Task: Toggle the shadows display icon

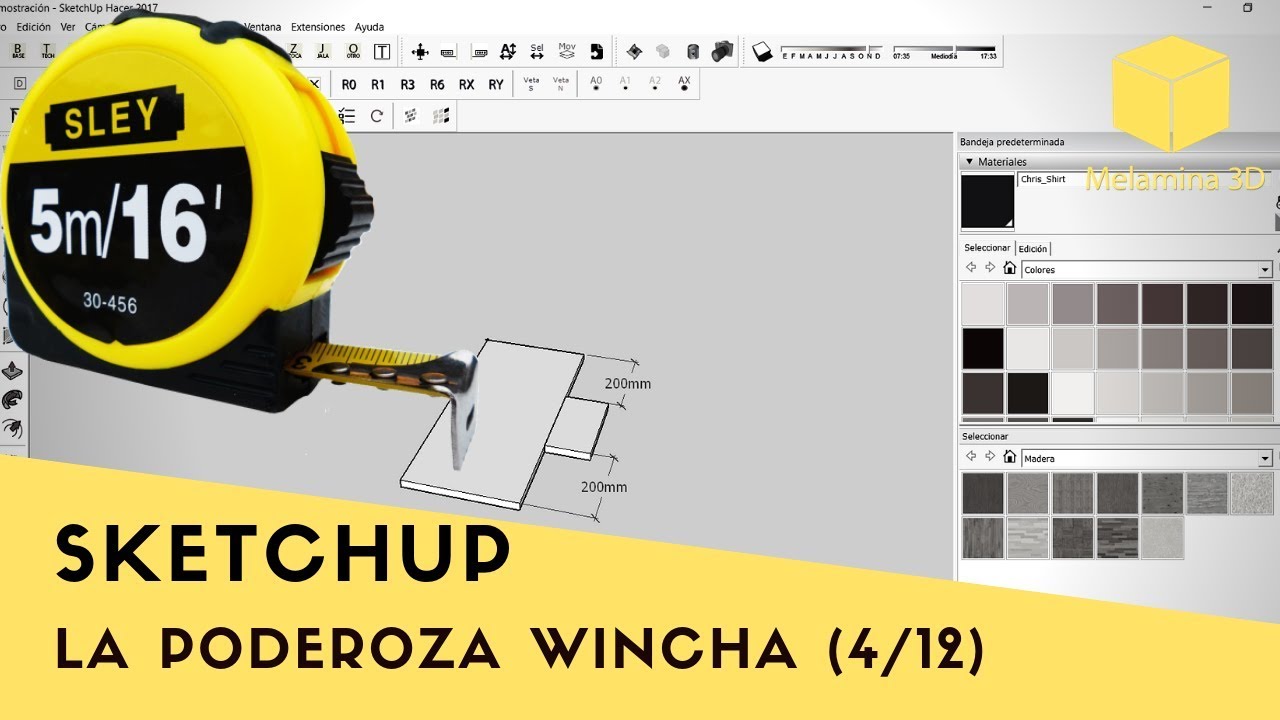Action: point(763,51)
